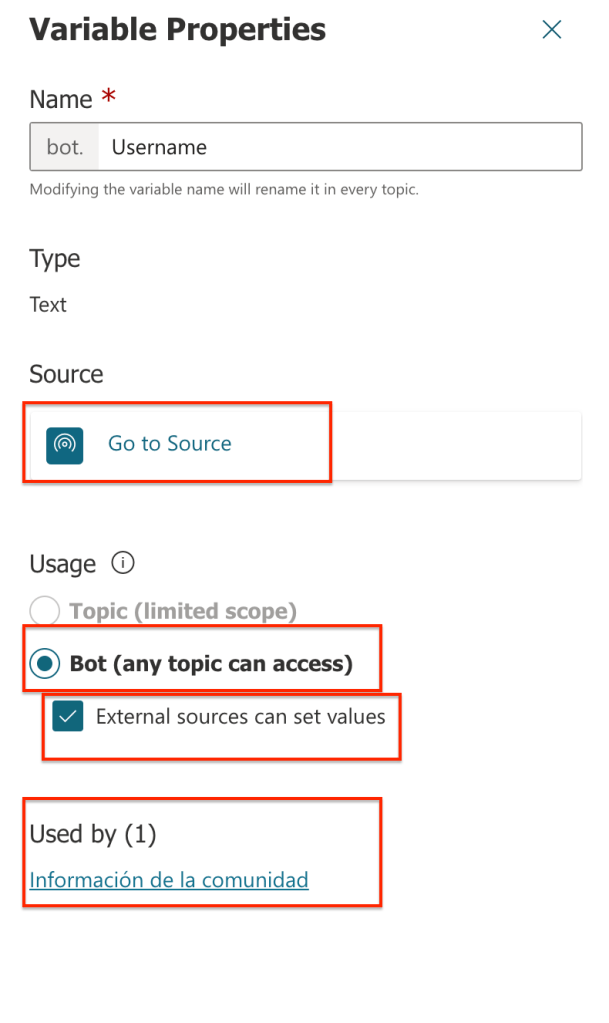Click the Source section heading
609x1023 pixels.
coord(66,374)
